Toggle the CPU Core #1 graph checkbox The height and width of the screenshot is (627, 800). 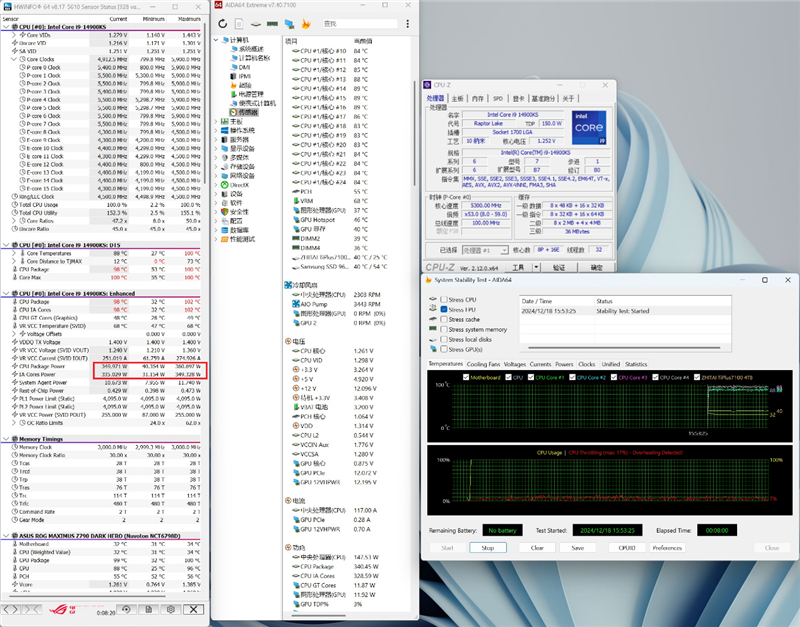click(x=531, y=378)
